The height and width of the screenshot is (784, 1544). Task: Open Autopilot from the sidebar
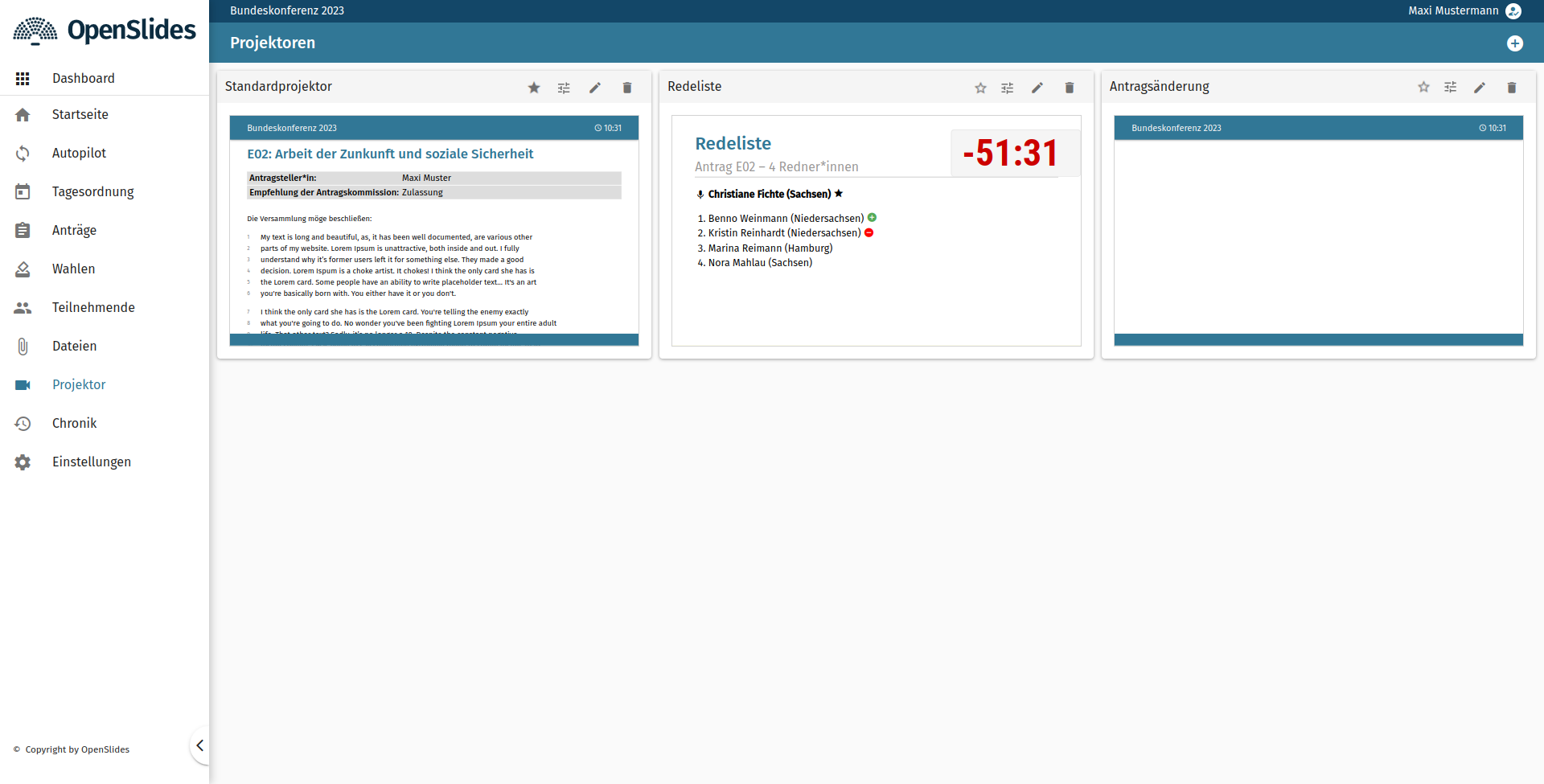(x=79, y=153)
